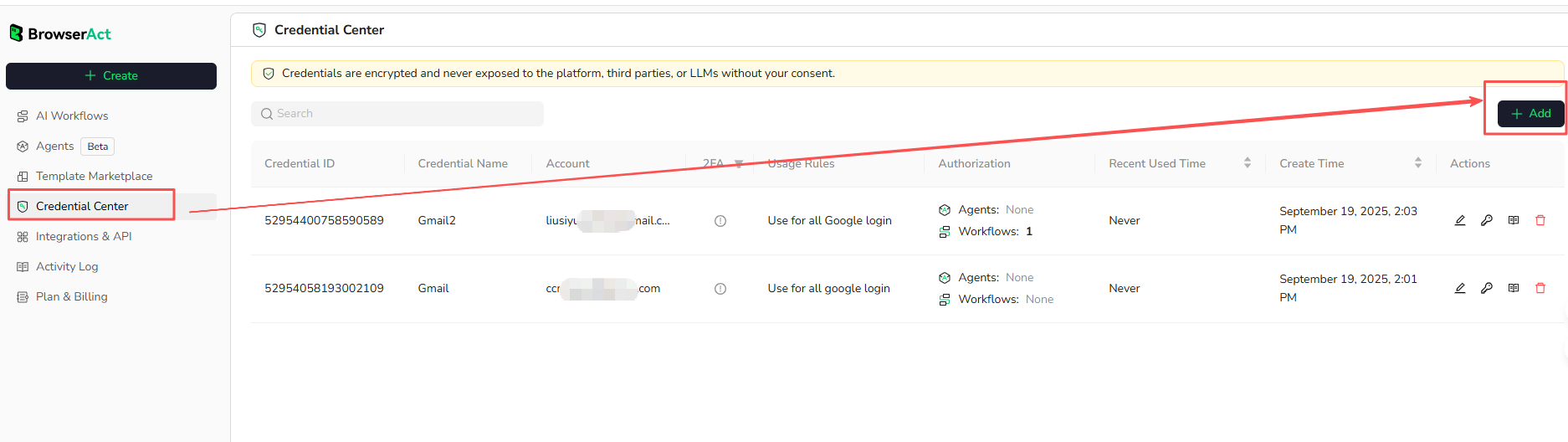The width and height of the screenshot is (1568, 442).
Task: Click the key icon for Gmail row
Action: point(1487,288)
